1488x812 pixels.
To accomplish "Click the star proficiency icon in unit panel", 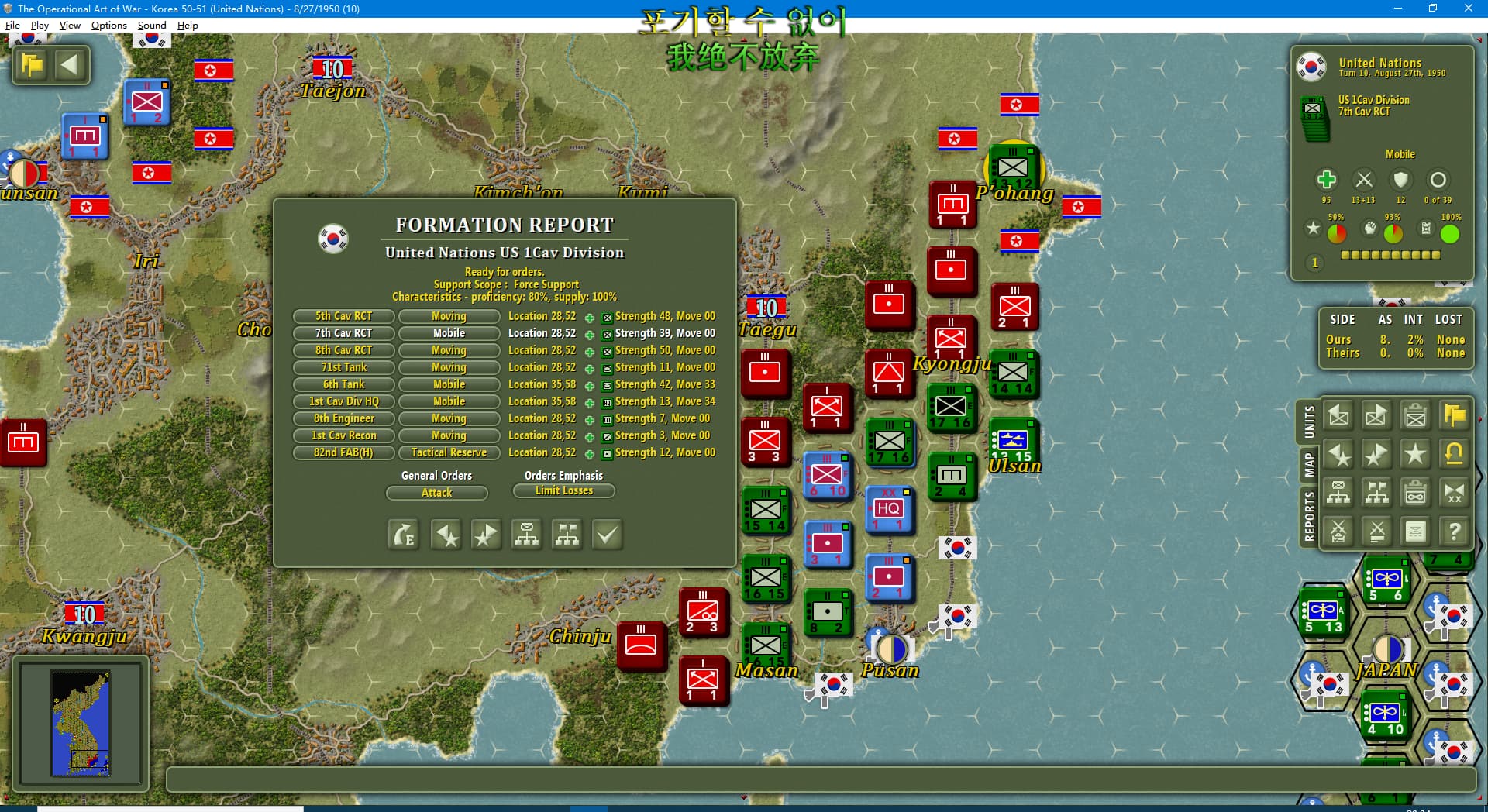I will coord(1313,228).
